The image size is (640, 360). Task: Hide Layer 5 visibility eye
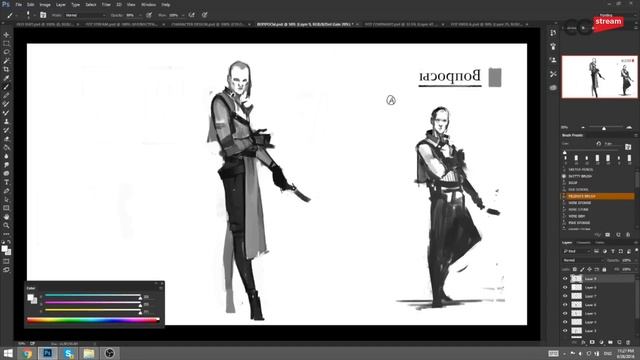coord(565,313)
